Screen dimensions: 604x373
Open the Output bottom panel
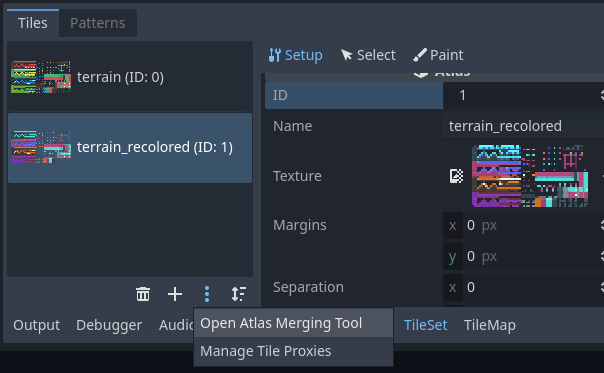click(x=37, y=325)
